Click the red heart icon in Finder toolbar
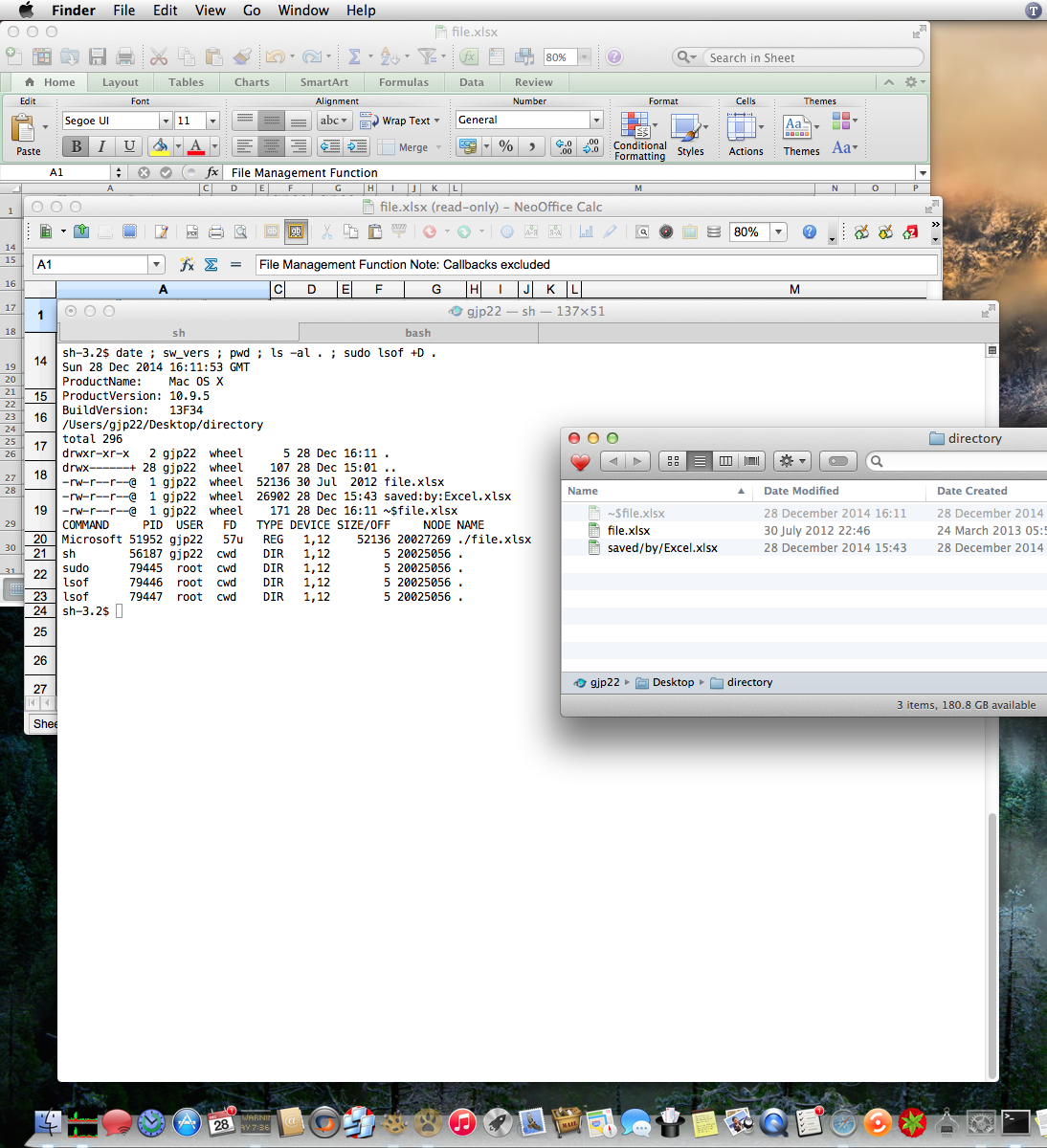 pyautogui.click(x=580, y=461)
